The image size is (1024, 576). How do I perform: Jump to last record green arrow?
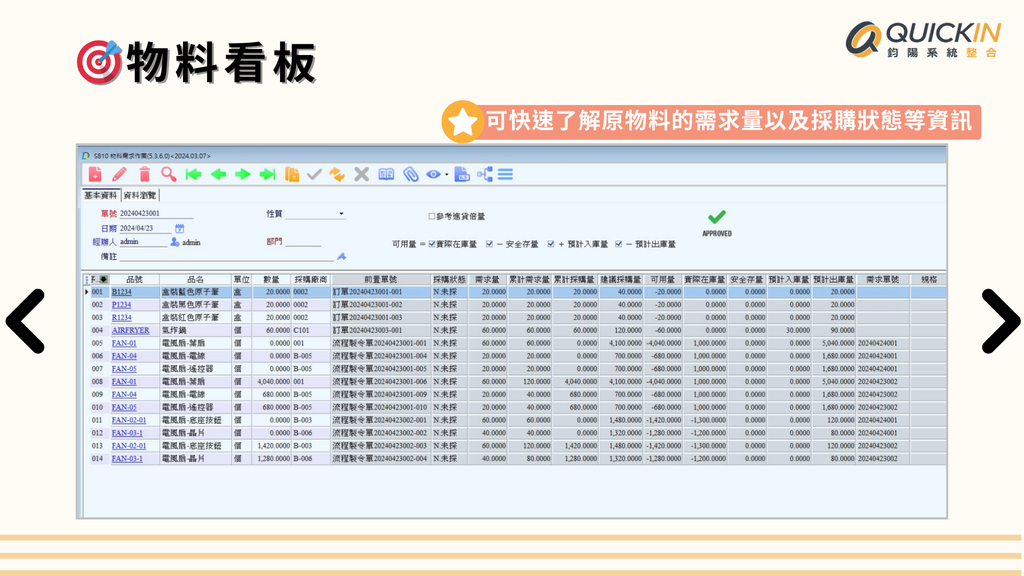pyautogui.click(x=267, y=174)
